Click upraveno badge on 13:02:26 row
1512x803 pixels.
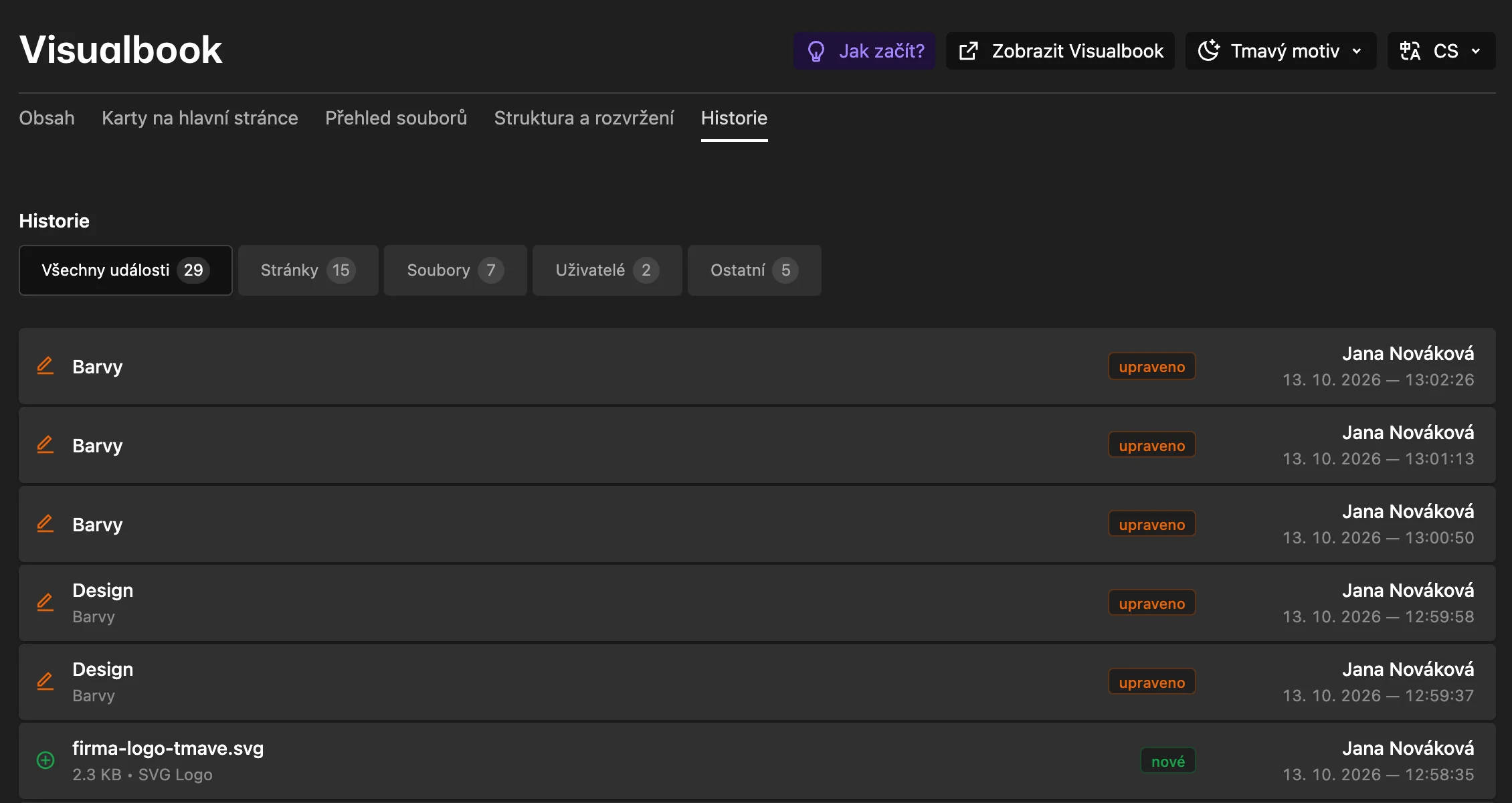pos(1152,367)
